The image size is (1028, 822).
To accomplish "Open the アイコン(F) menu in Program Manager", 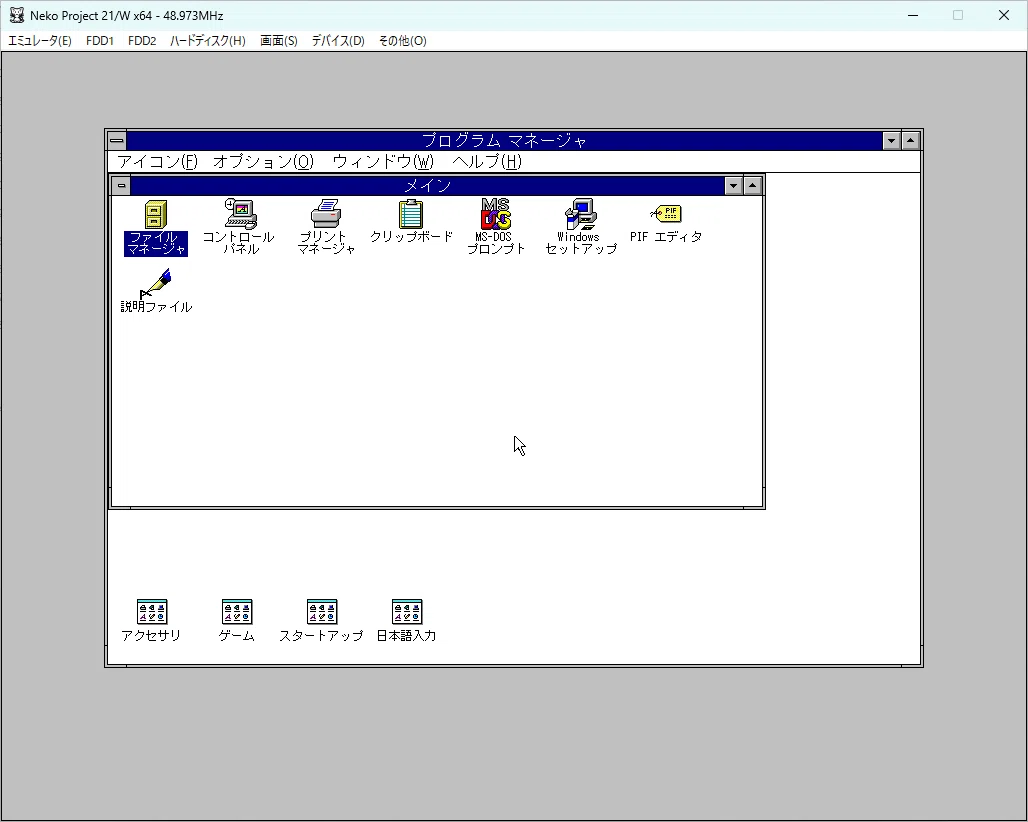I will pyautogui.click(x=157, y=162).
